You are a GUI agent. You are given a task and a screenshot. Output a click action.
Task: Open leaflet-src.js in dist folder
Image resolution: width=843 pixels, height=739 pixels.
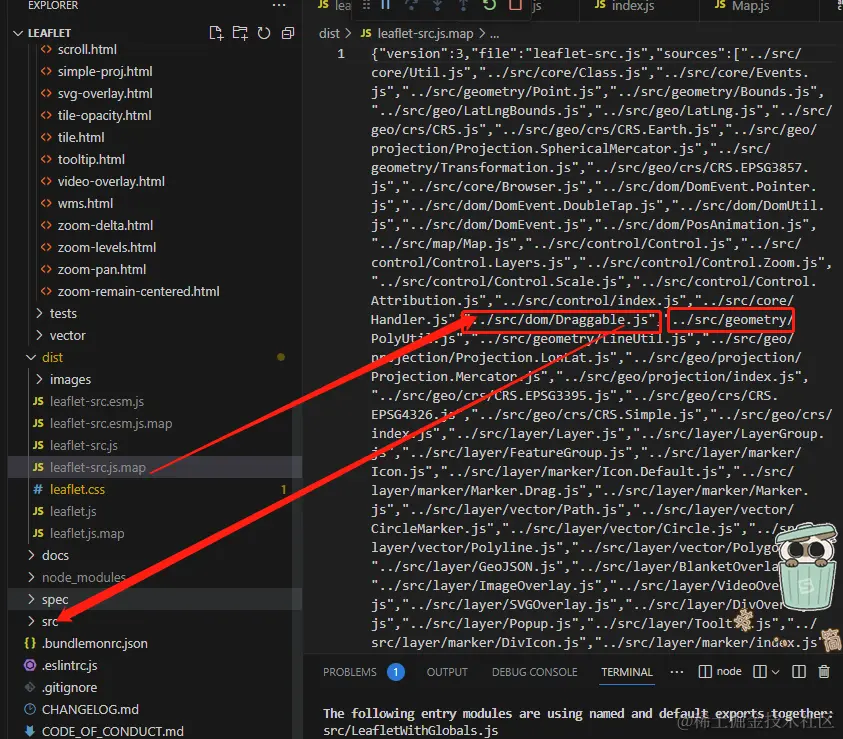[83, 446]
